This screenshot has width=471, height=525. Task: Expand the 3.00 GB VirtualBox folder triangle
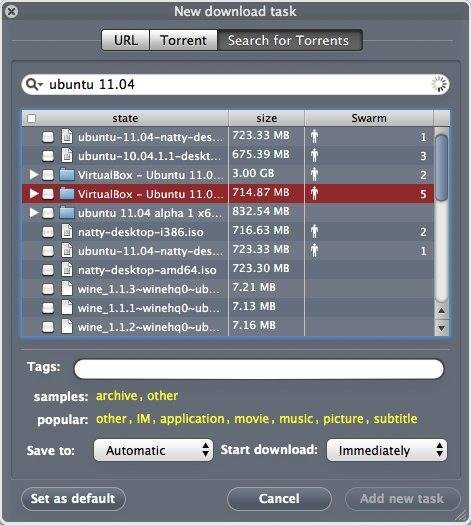33,174
